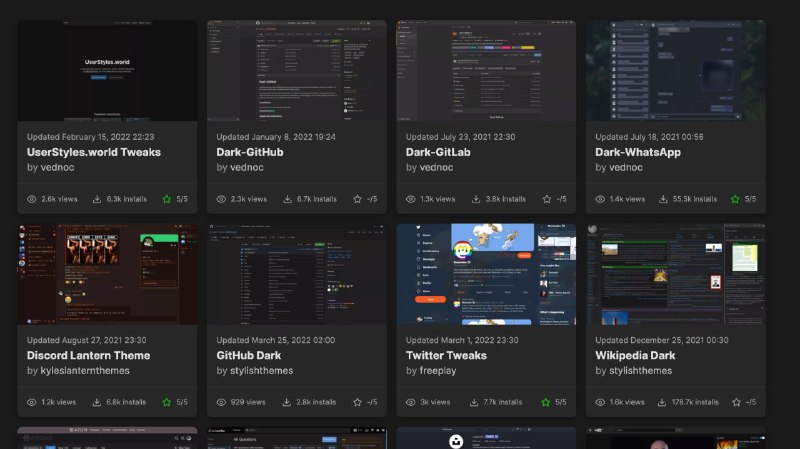The image size is (800, 449).
Task: Open the Discord Lantern Theme preview thumbnail
Action: coord(107,274)
